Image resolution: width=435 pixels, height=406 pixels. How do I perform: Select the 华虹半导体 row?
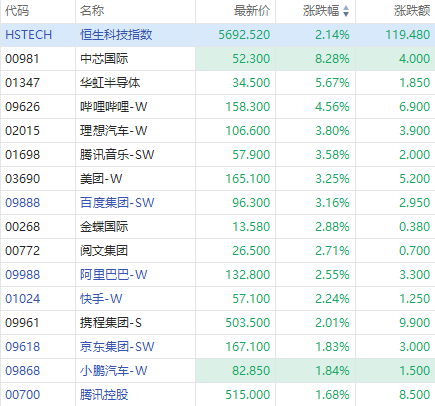(x=217, y=83)
